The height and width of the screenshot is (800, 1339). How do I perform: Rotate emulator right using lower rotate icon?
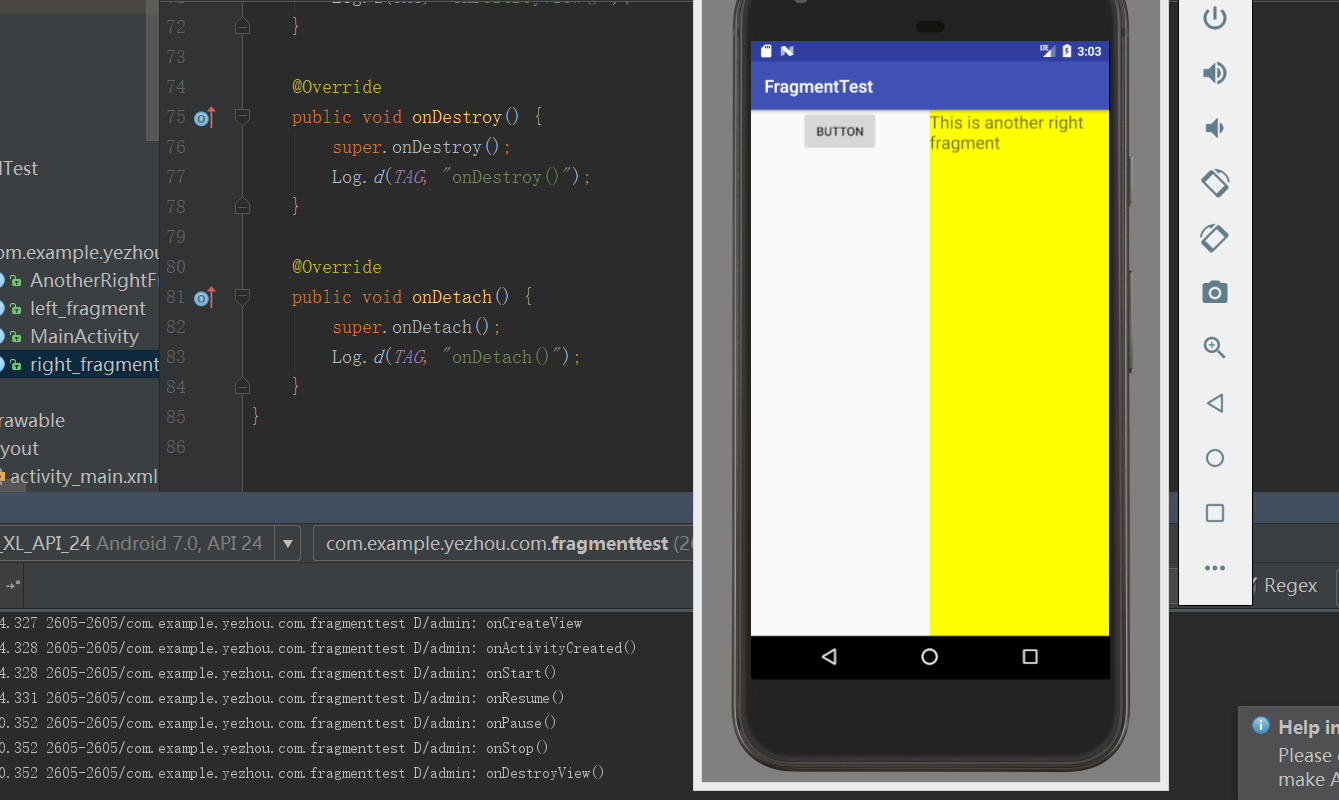pos(1215,238)
